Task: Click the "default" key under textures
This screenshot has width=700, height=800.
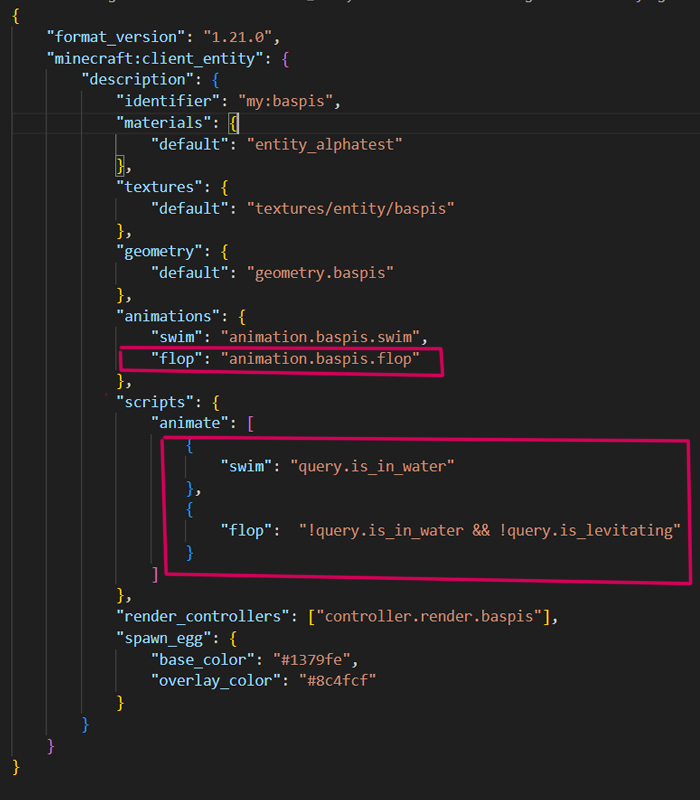Action: pyautogui.click(x=190, y=209)
